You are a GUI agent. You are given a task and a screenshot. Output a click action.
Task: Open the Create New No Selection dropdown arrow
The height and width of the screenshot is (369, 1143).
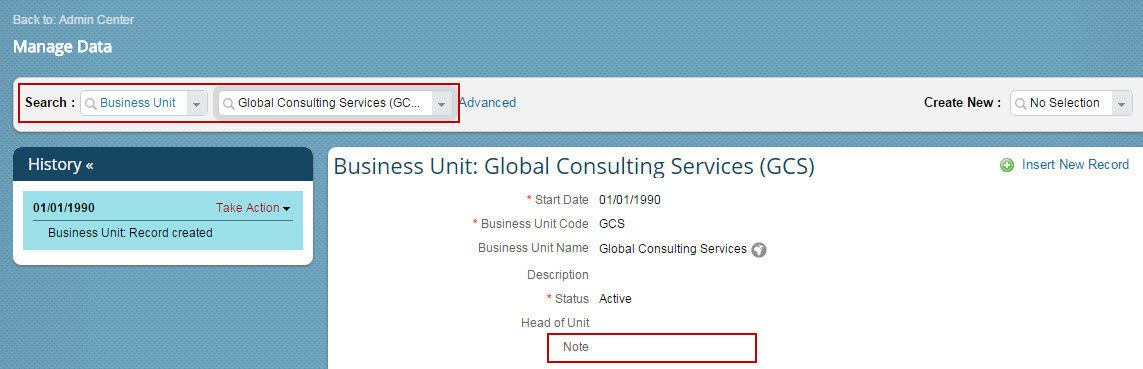pos(1122,104)
